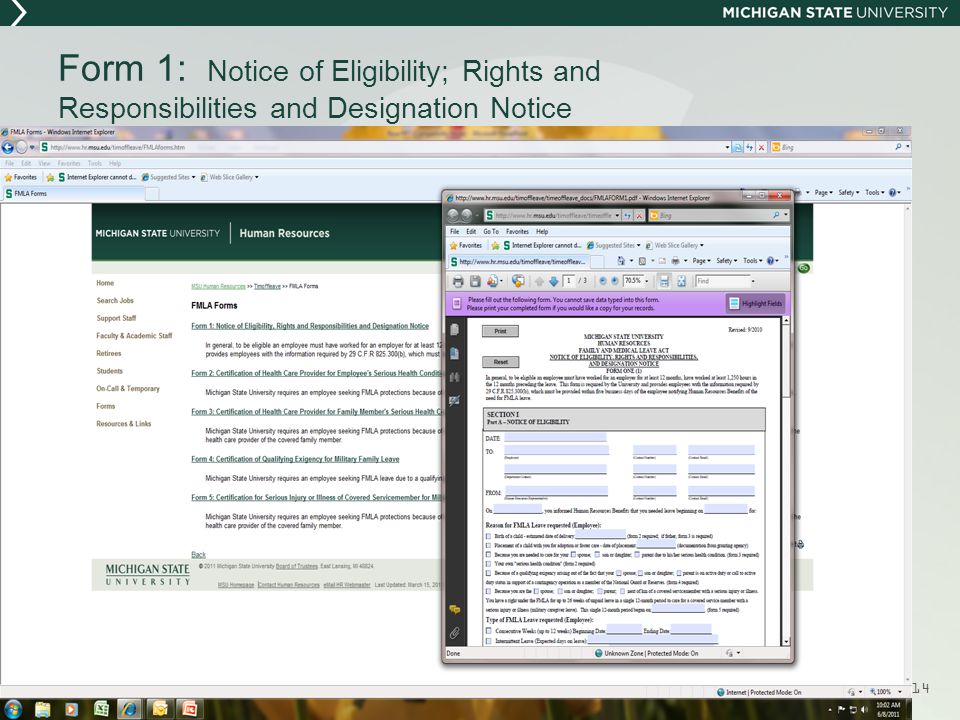960x720 pixels.
Task: Click the back arrow in the FMLA Forms window
Action: (7, 147)
